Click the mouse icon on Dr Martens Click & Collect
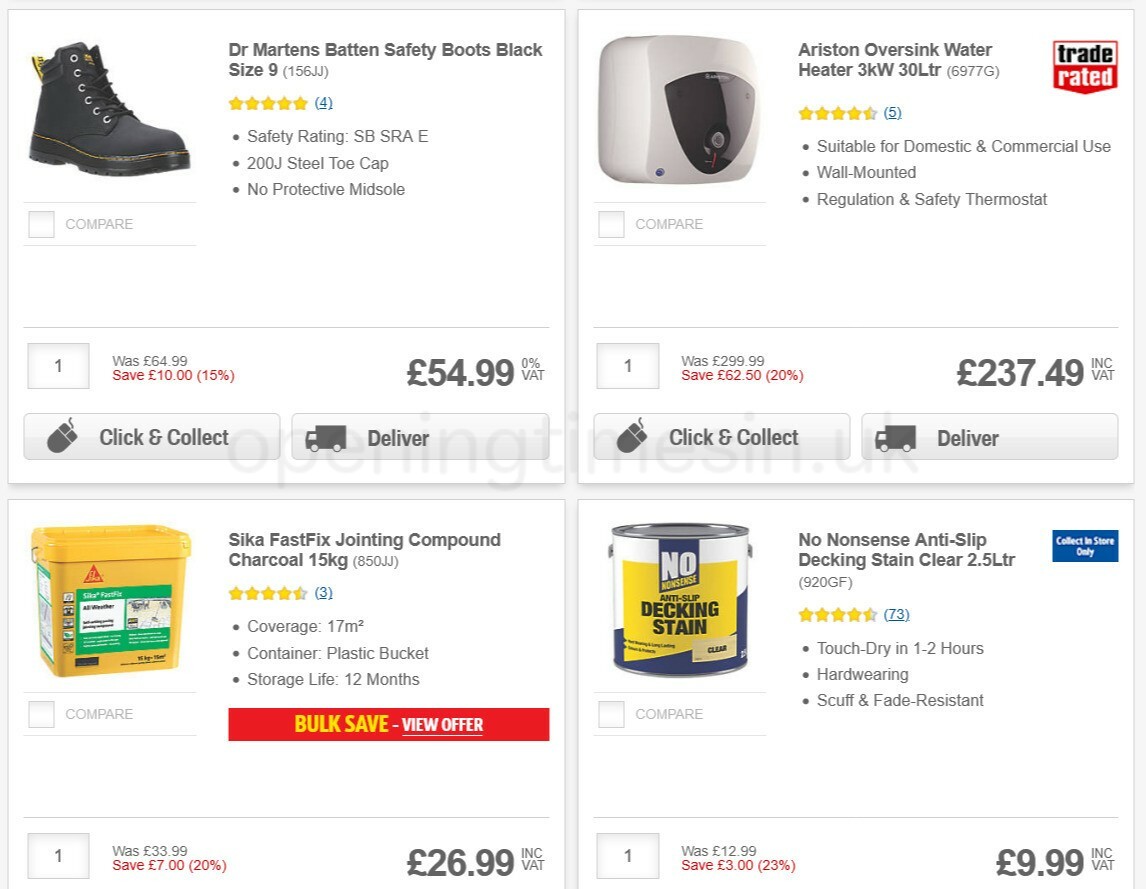Image resolution: width=1146 pixels, height=889 pixels. pyautogui.click(x=63, y=436)
